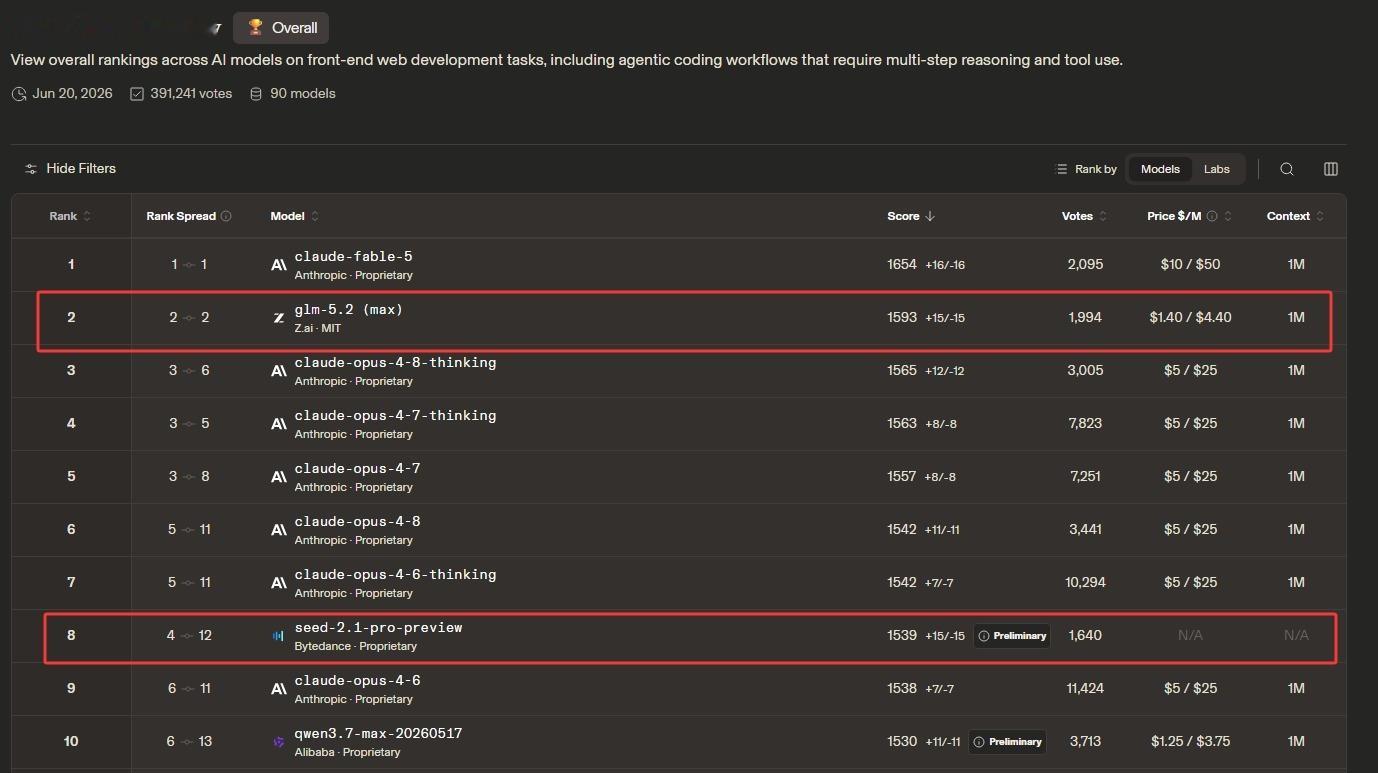Open the seed-2.1-pro-preview model link
The height and width of the screenshot is (773, 1378).
(x=378, y=628)
